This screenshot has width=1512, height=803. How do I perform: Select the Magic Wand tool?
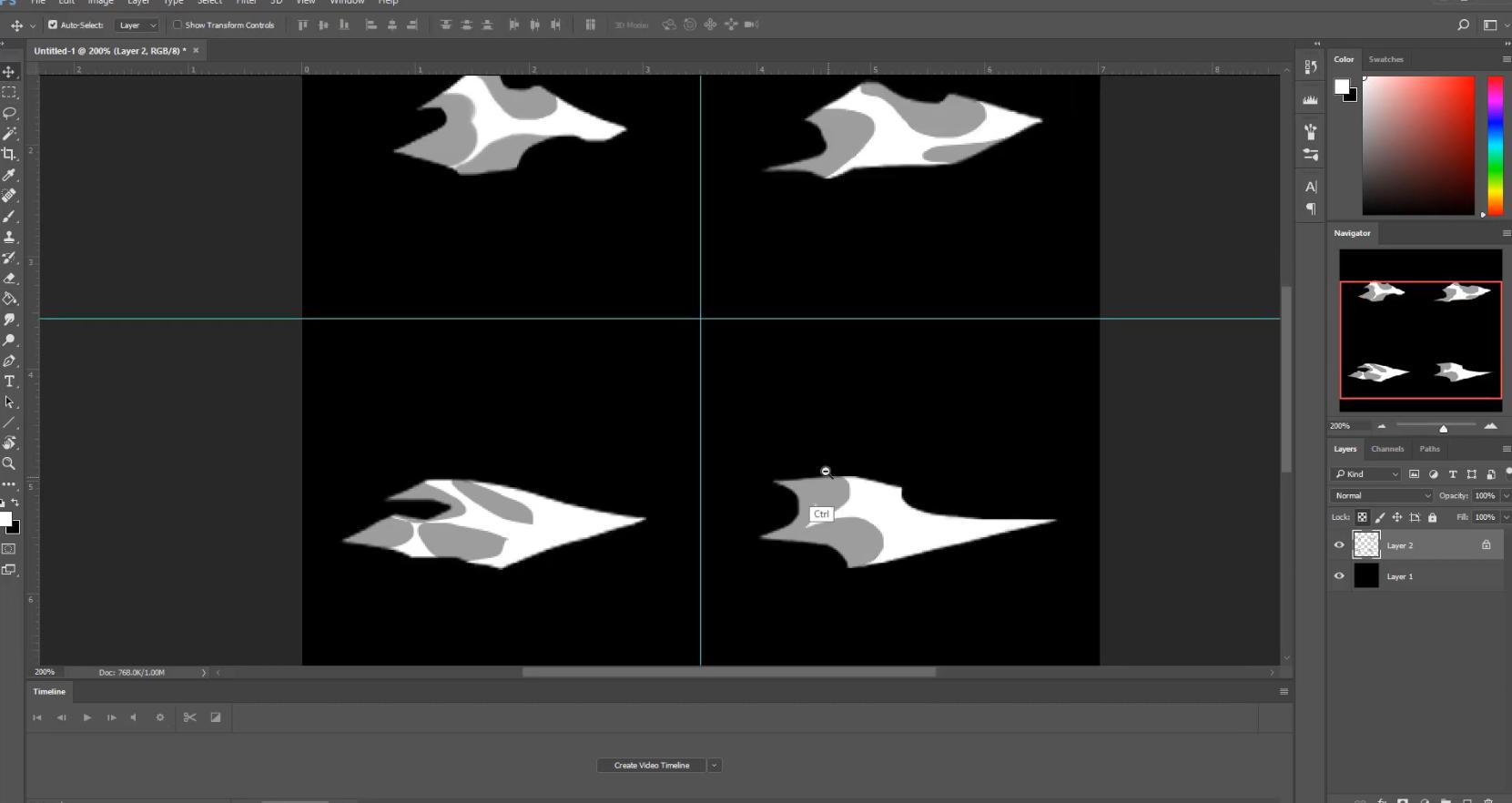point(9,134)
